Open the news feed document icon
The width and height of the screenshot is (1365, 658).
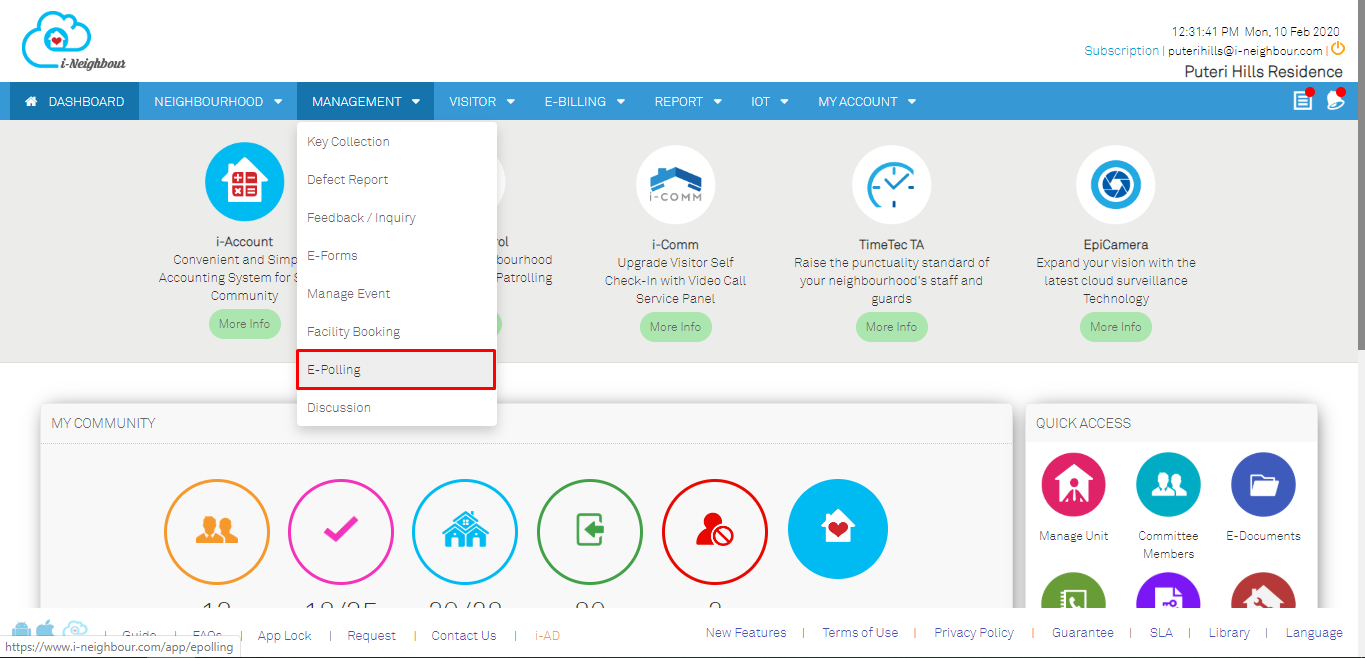click(x=1302, y=101)
